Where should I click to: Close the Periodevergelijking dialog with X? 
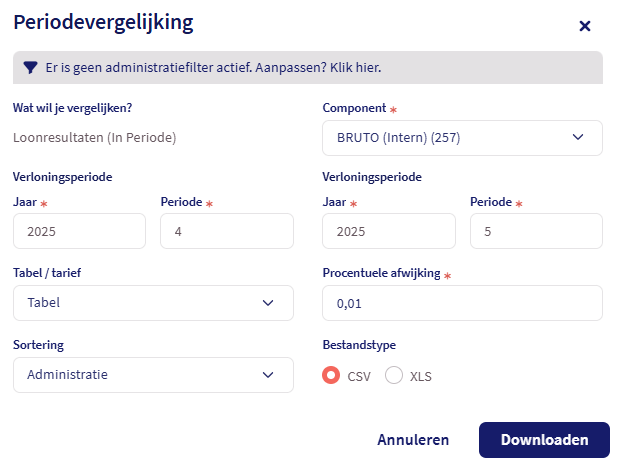click(585, 26)
